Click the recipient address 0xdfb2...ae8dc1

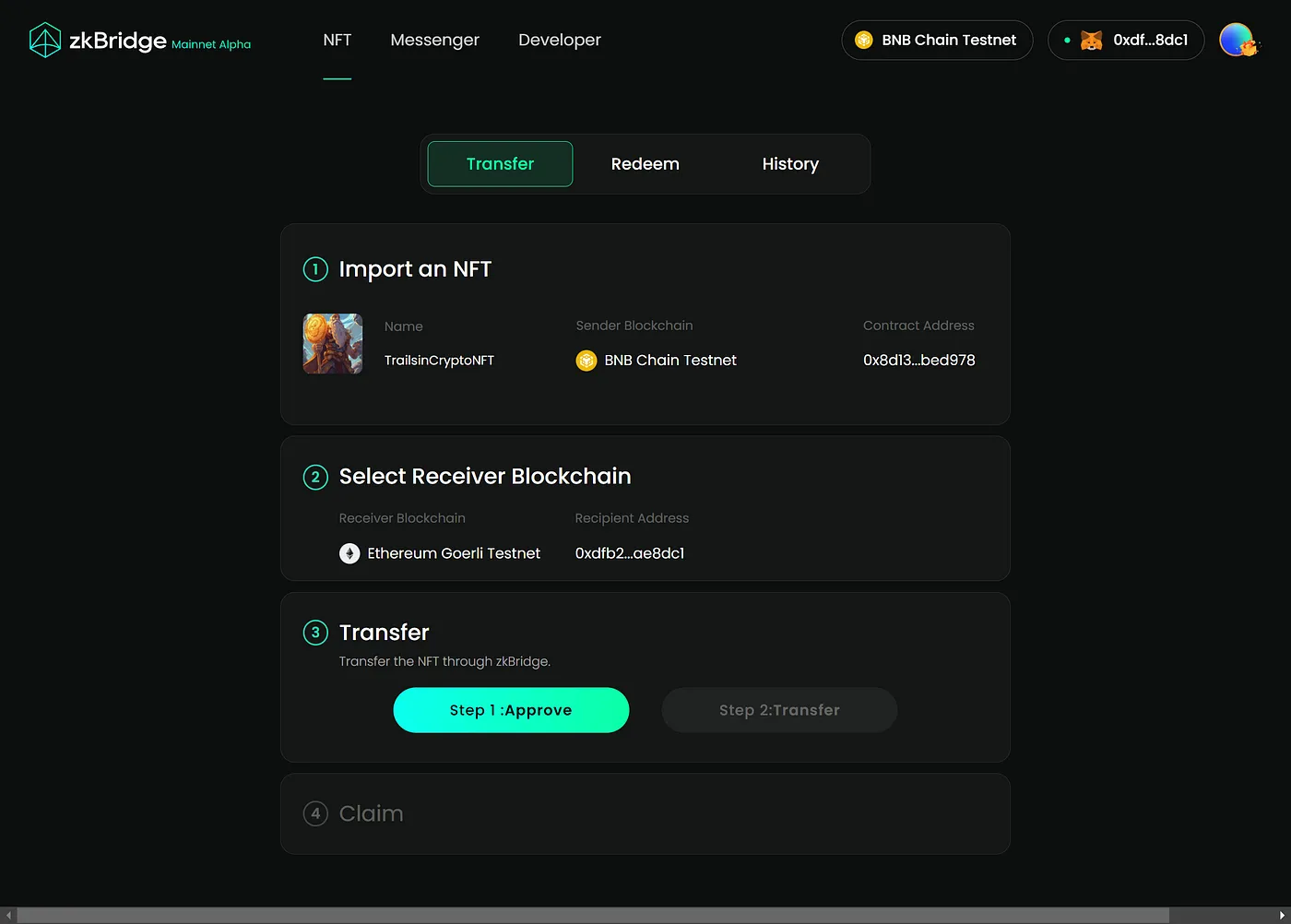coord(630,553)
